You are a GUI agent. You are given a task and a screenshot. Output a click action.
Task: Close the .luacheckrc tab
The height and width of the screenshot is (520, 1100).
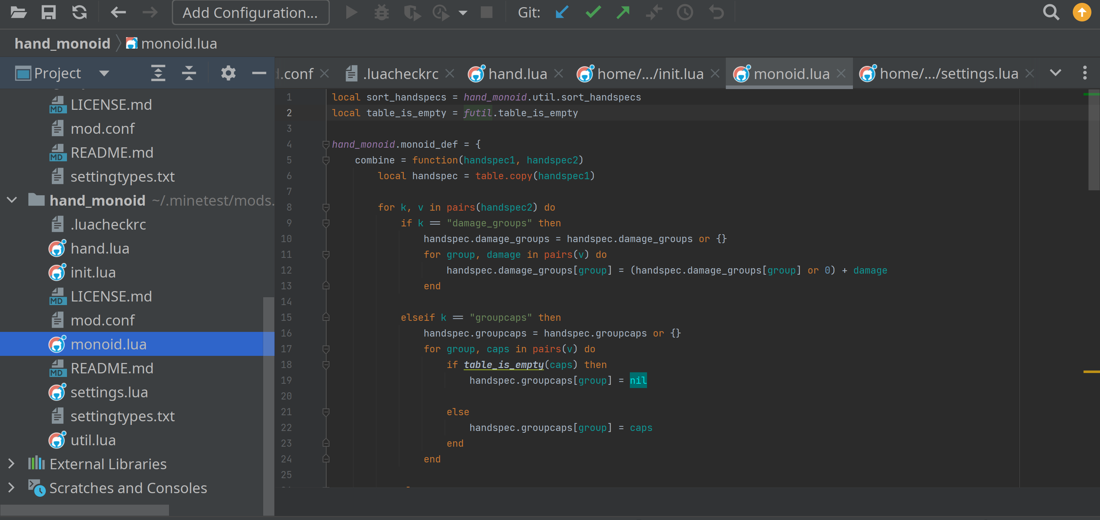450,74
